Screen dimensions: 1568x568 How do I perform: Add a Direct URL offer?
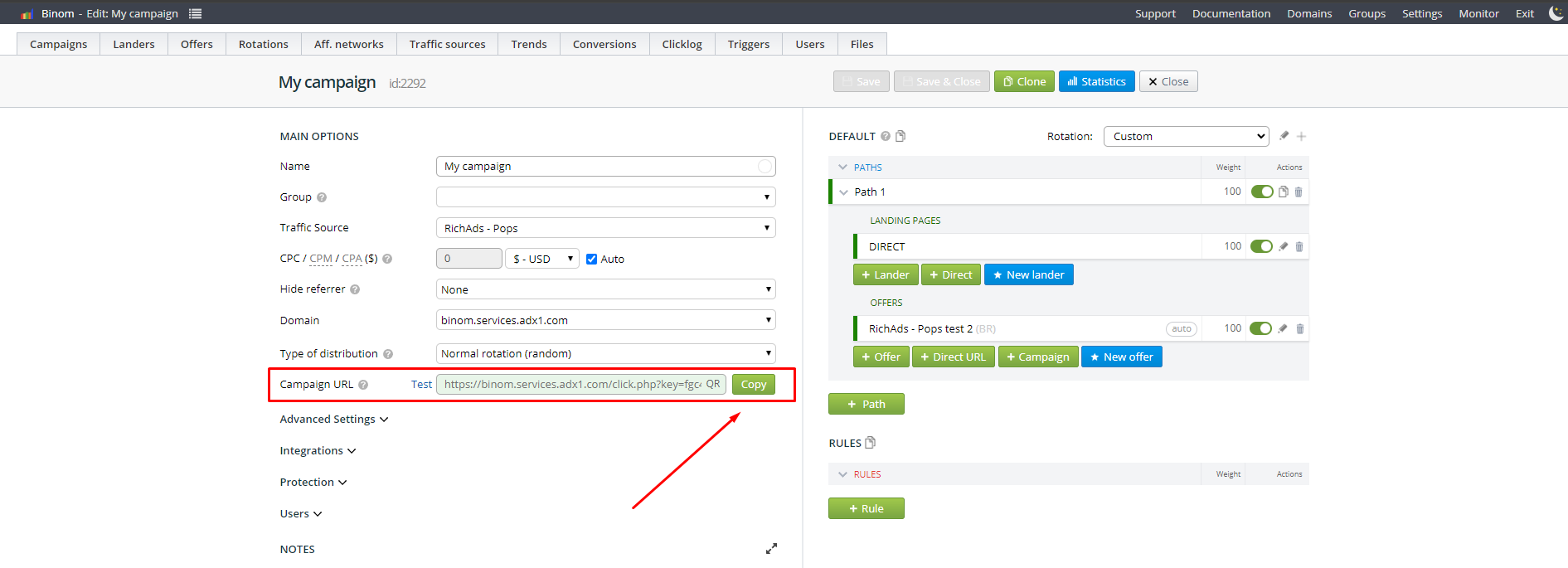953,357
